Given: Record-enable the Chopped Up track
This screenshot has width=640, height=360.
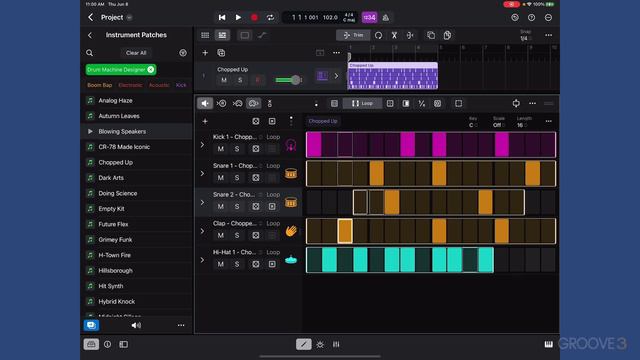Looking at the screenshot, I should click(x=257, y=80).
